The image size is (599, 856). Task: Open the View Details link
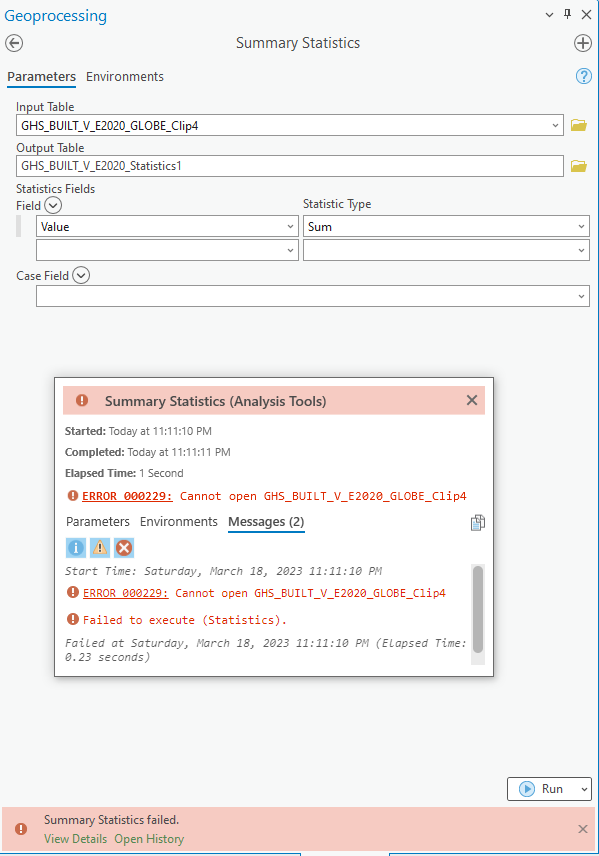point(75,839)
